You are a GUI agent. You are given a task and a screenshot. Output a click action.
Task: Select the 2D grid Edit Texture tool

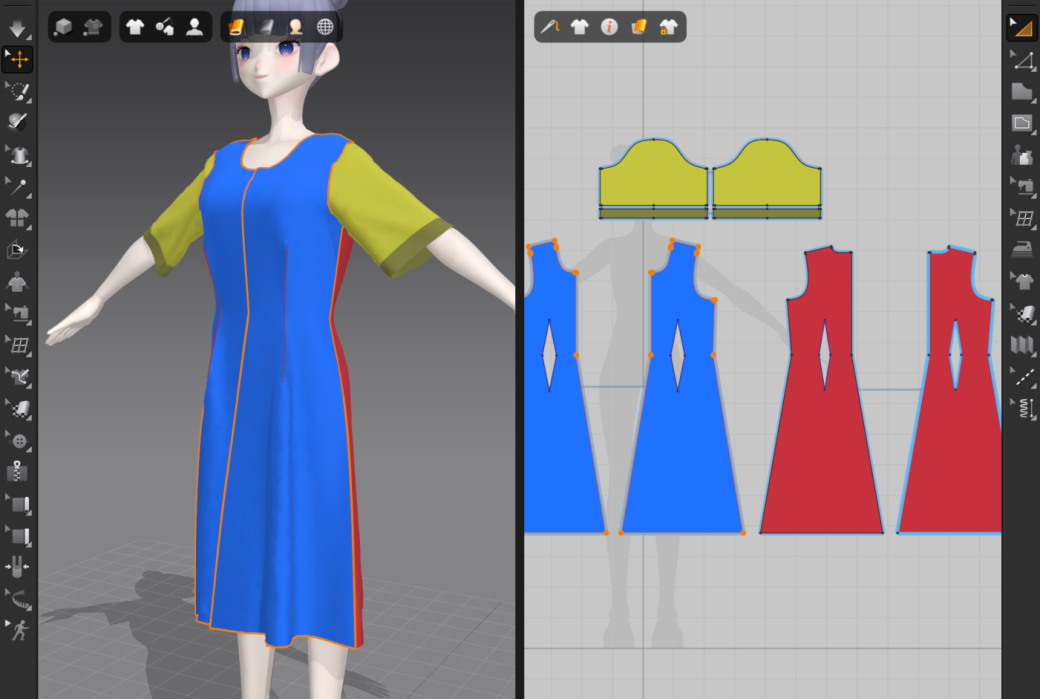click(x=1022, y=218)
